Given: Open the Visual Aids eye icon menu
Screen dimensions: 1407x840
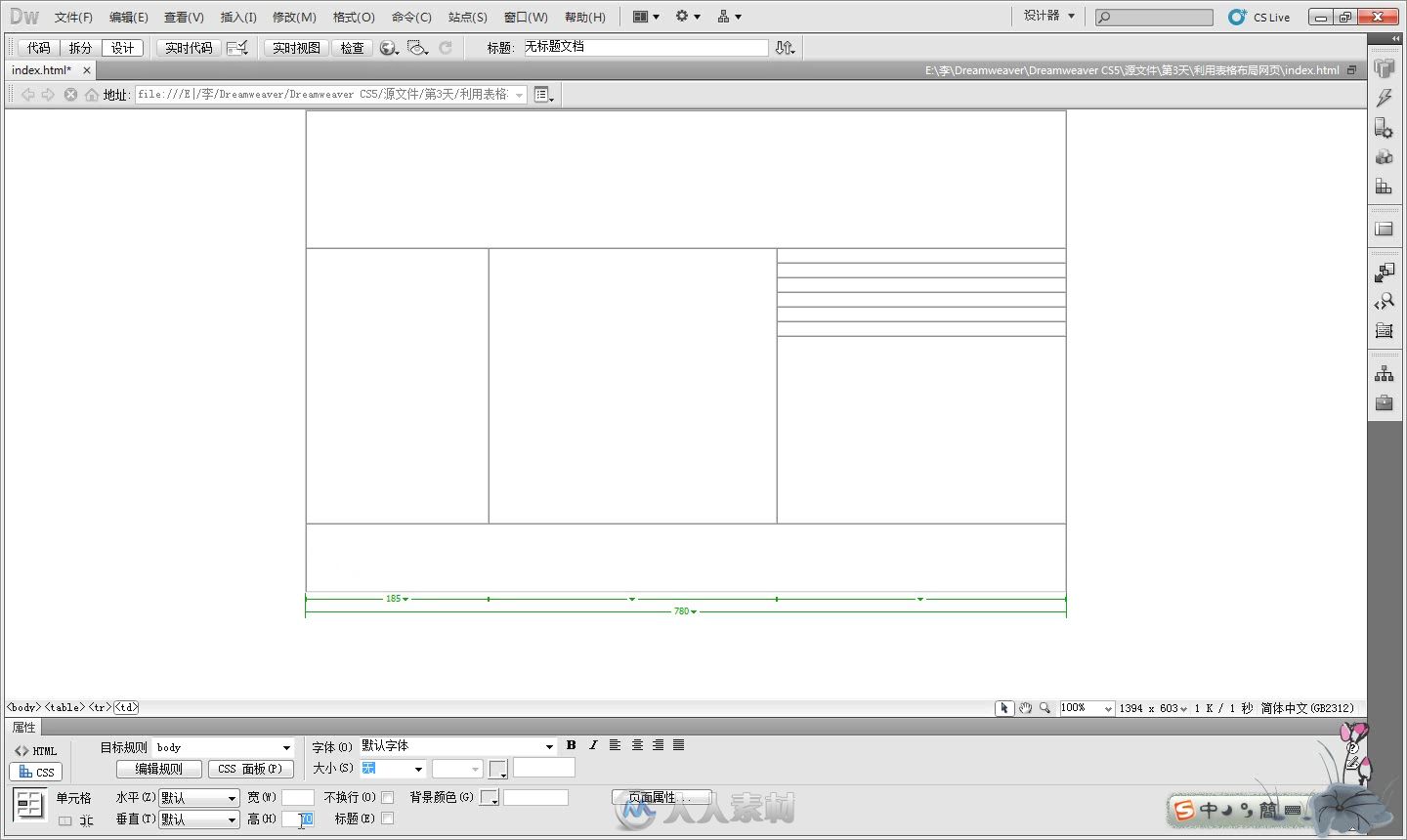Looking at the screenshot, I should click(417, 48).
